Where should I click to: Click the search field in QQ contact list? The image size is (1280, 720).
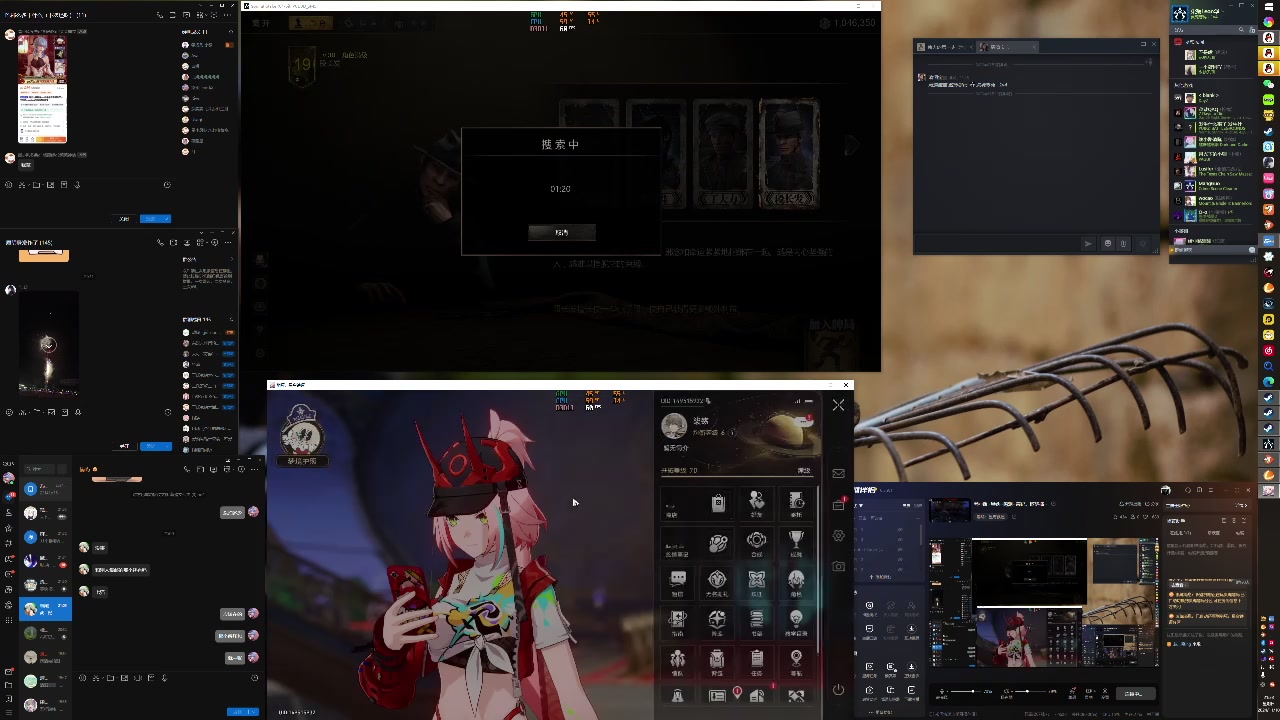coord(39,469)
